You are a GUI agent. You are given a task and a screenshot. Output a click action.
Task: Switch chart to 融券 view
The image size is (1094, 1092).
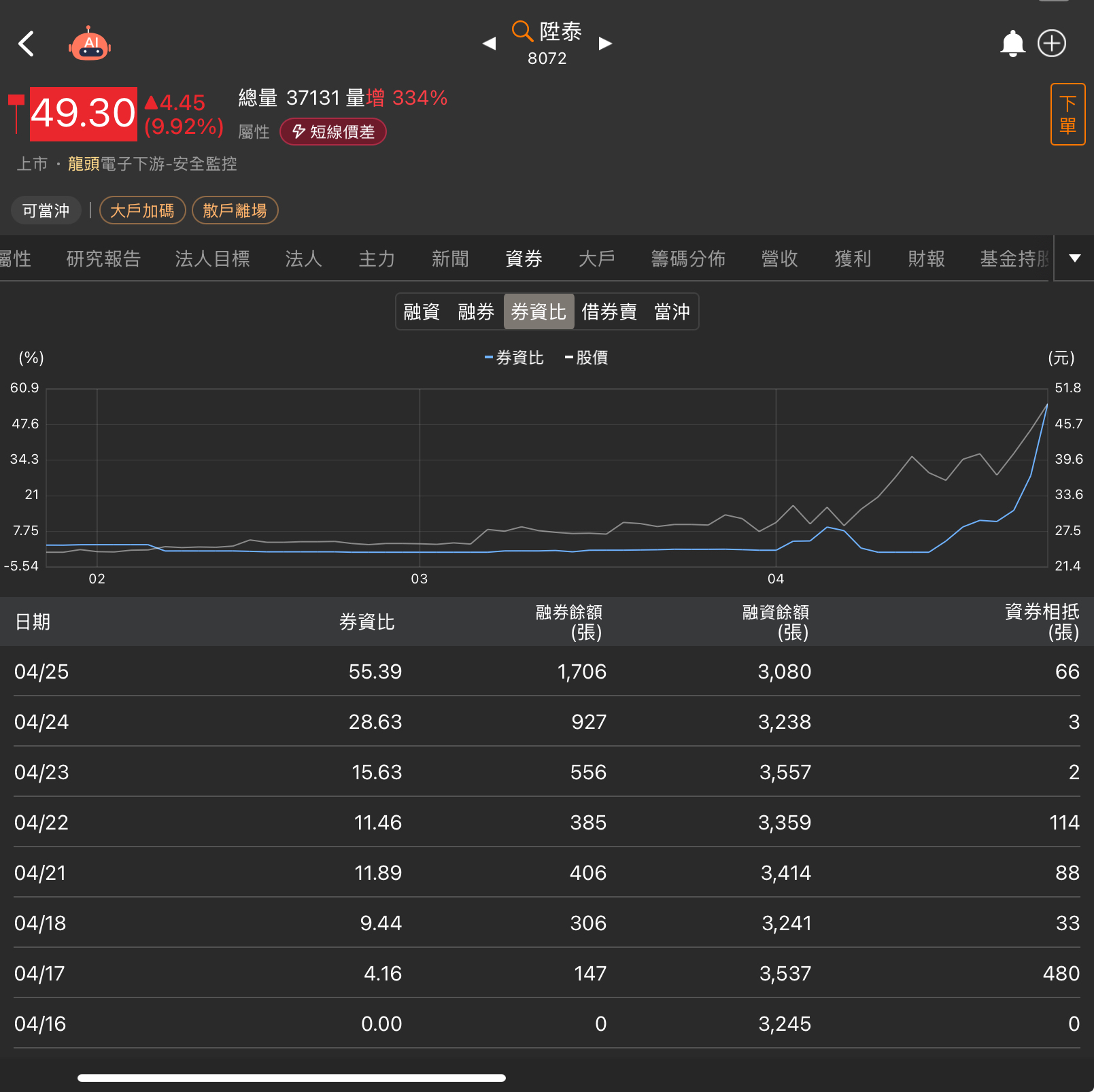click(x=476, y=312)
